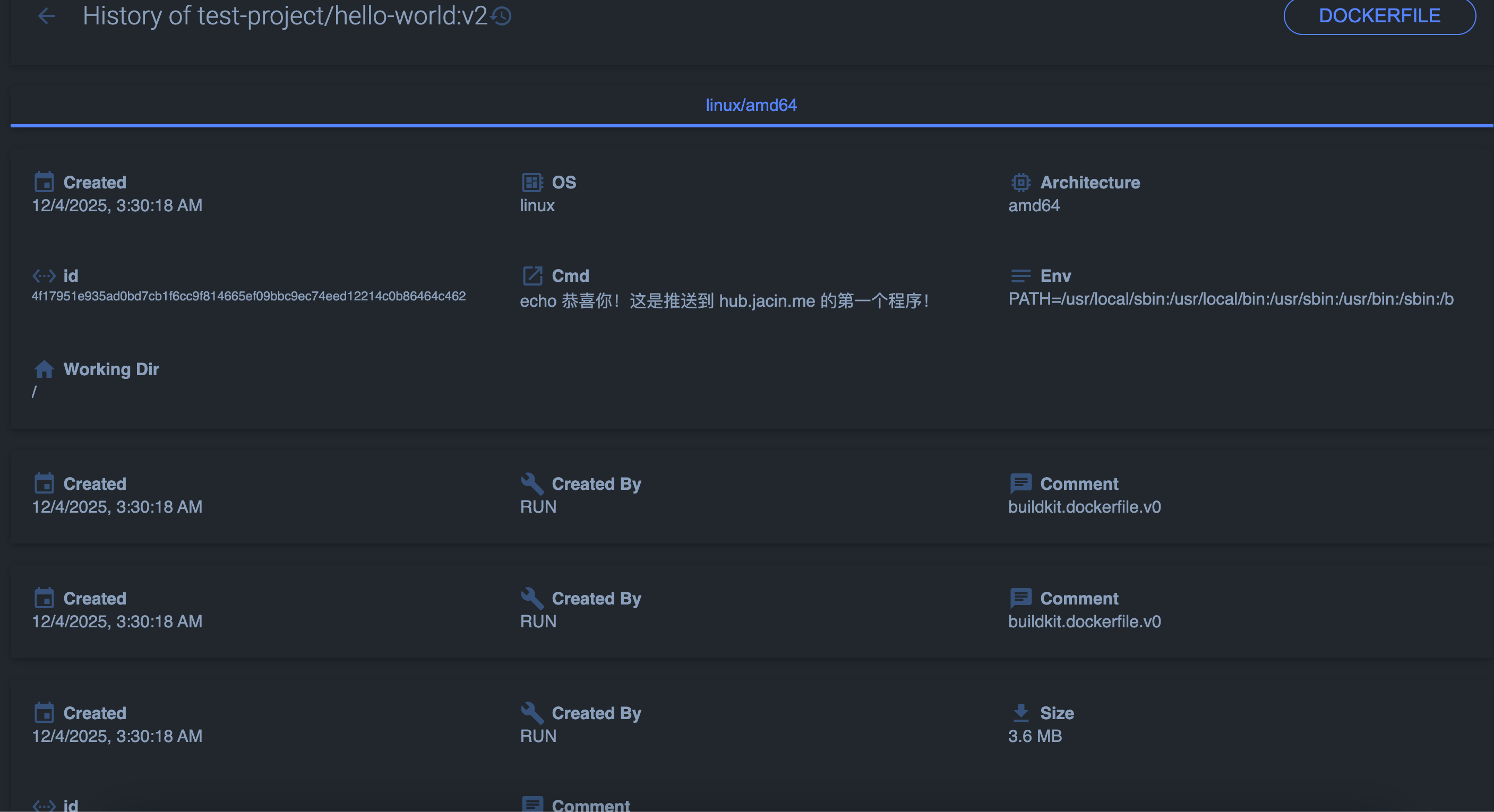Image resolution: width=1494 pixels, height=812 pixels.
Task: Click the page title History of test-project/hello-world:v2
Action: point(284,15)
